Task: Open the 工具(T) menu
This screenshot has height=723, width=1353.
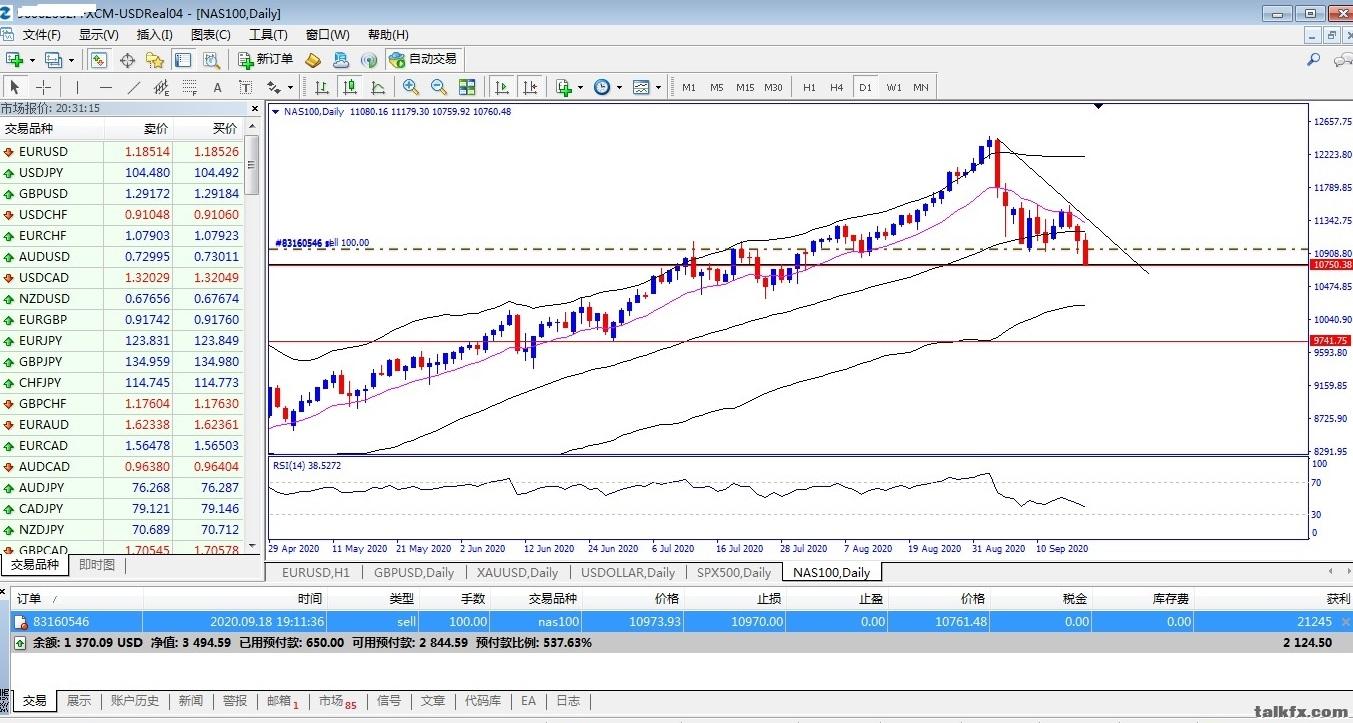Action: click(268, 35)
